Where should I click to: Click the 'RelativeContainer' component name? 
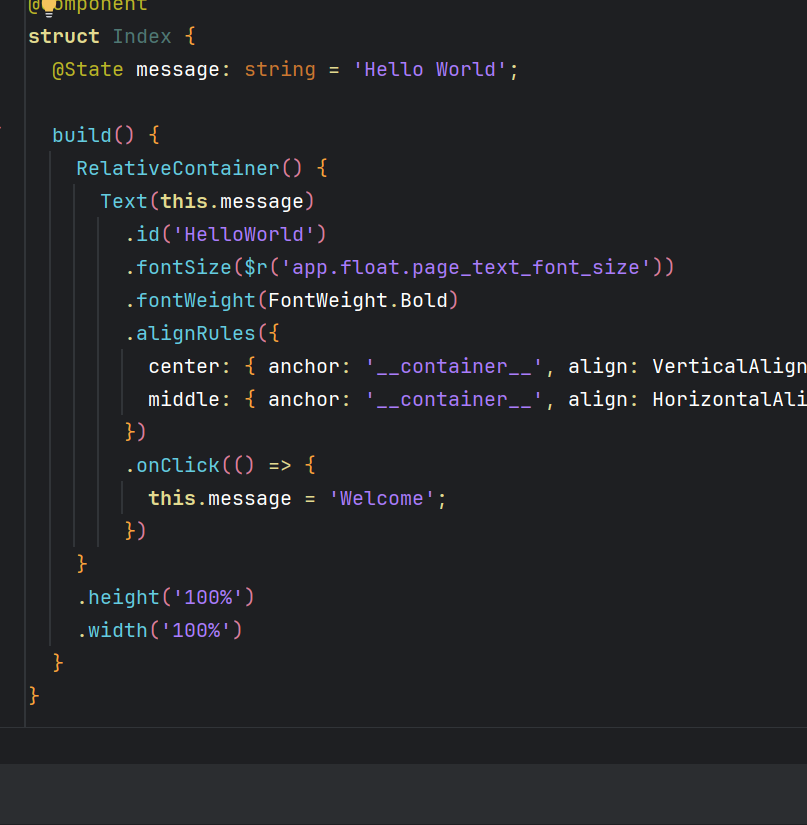pyautogui.click(x=178, y=169)
